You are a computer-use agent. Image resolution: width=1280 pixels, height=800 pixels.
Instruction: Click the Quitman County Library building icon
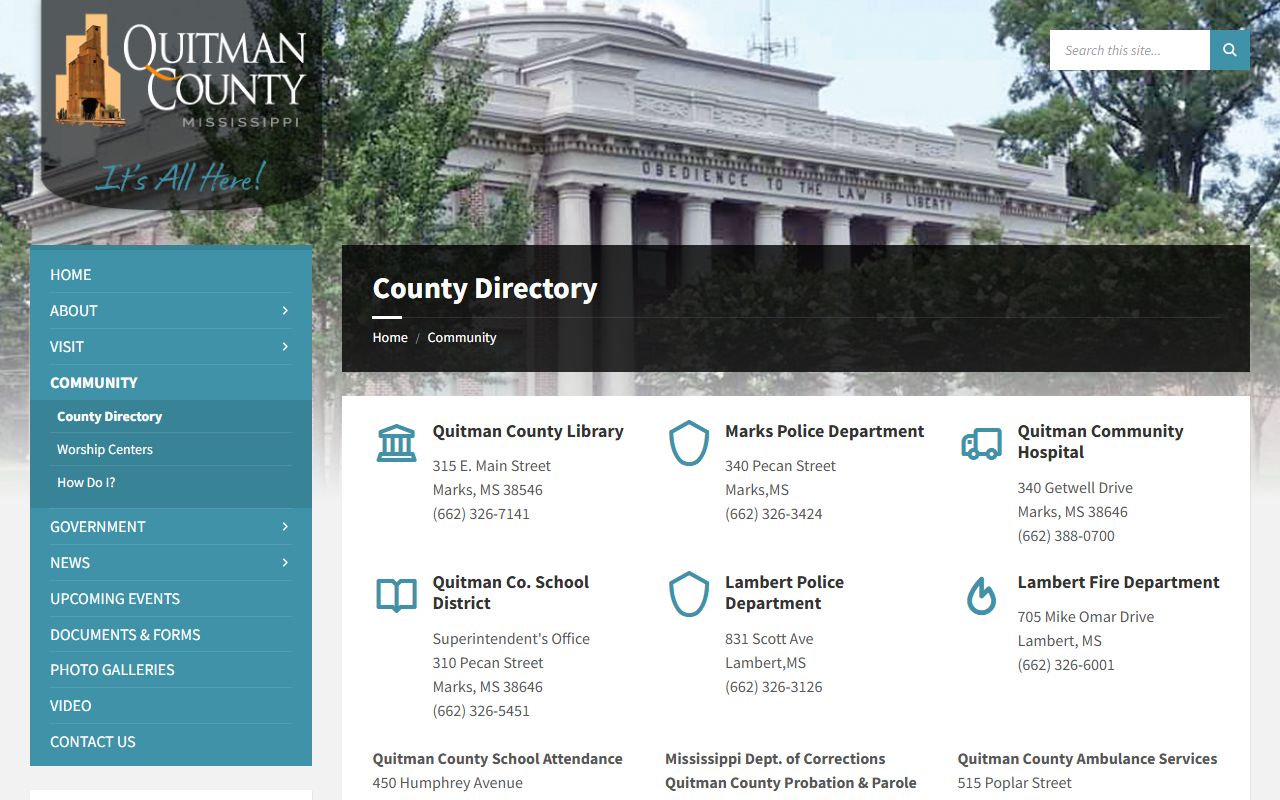[x=397, y=443]
